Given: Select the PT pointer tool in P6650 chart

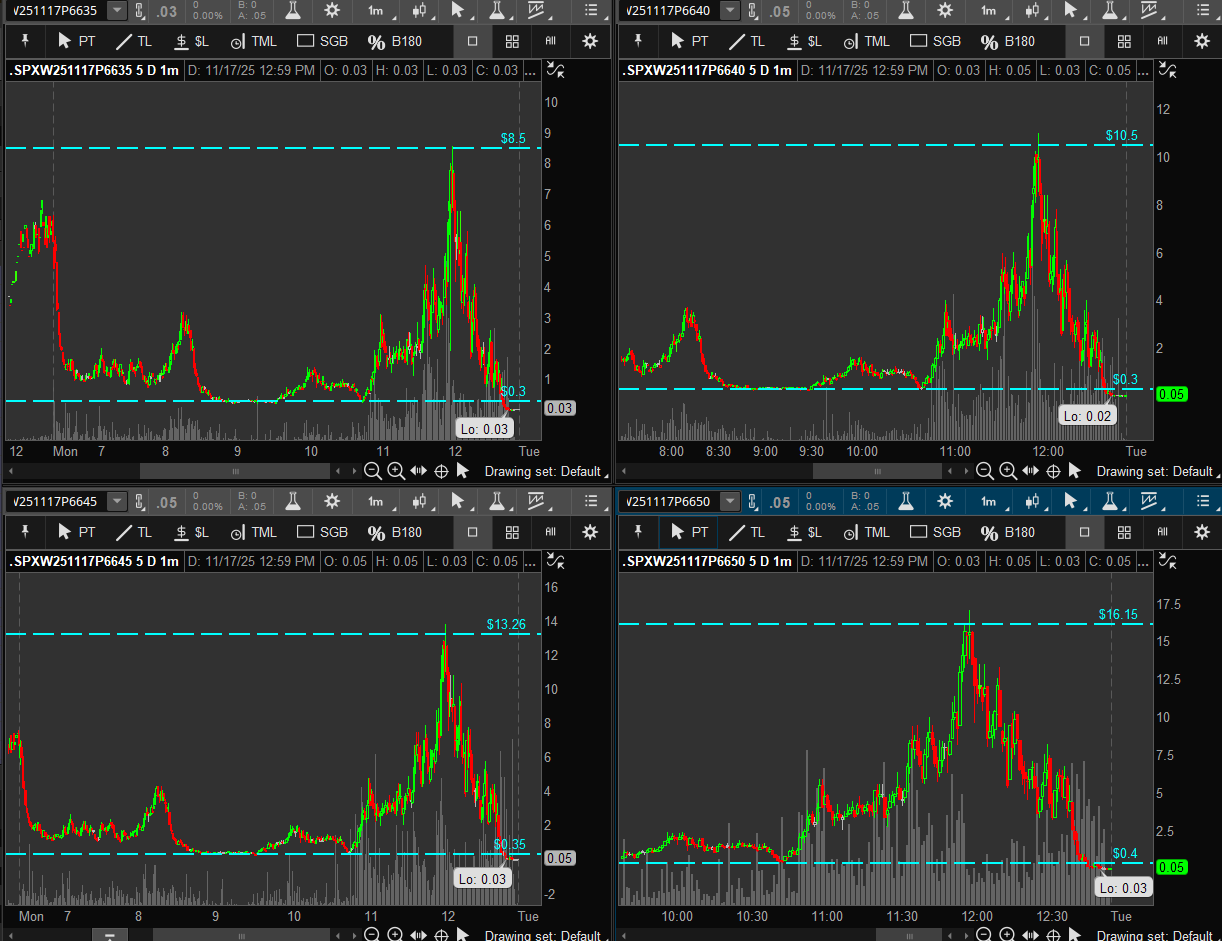Looking at the screenshot, I should [x=689, y=532].
